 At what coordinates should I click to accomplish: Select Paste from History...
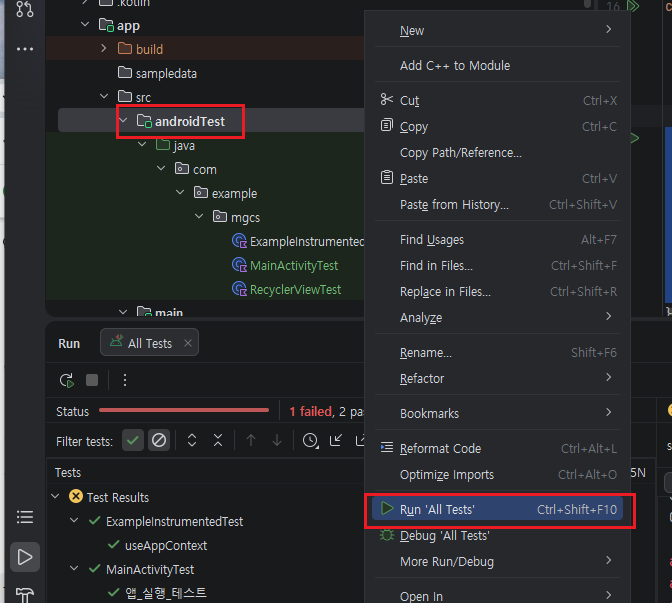coord(497,204)
